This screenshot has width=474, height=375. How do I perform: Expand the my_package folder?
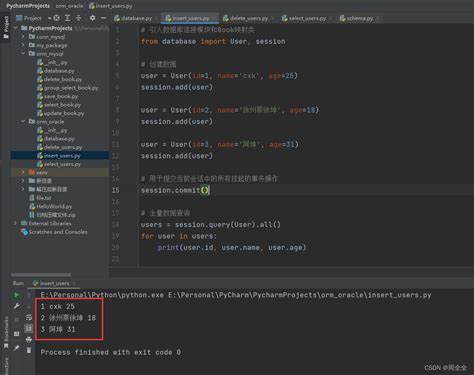[x=23, y=45]
